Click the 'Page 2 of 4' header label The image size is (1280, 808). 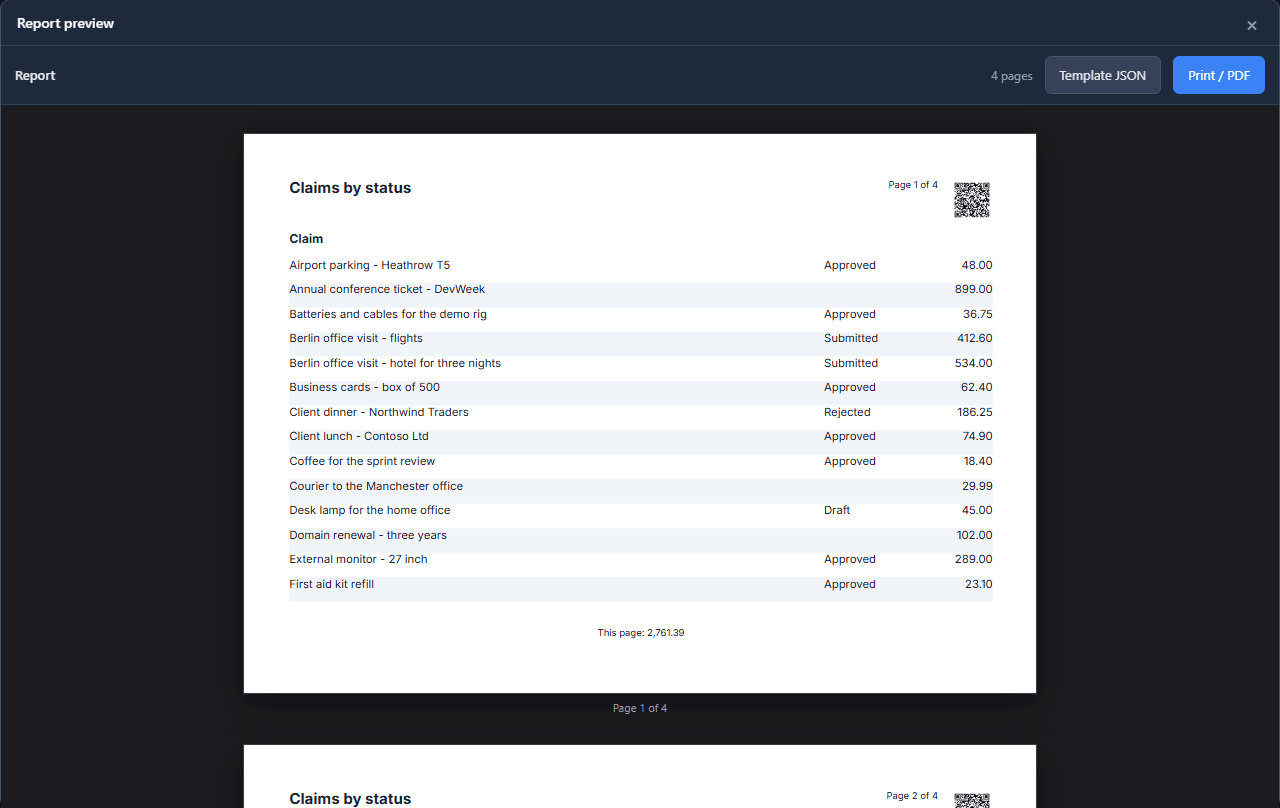click(x=912, y=796)
